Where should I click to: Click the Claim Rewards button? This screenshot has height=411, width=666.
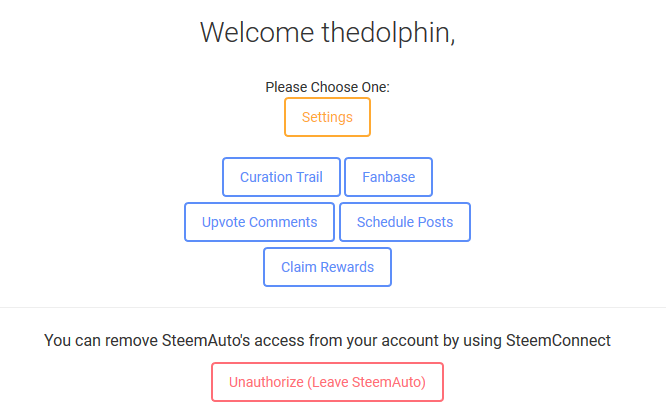tap(327, 267)
